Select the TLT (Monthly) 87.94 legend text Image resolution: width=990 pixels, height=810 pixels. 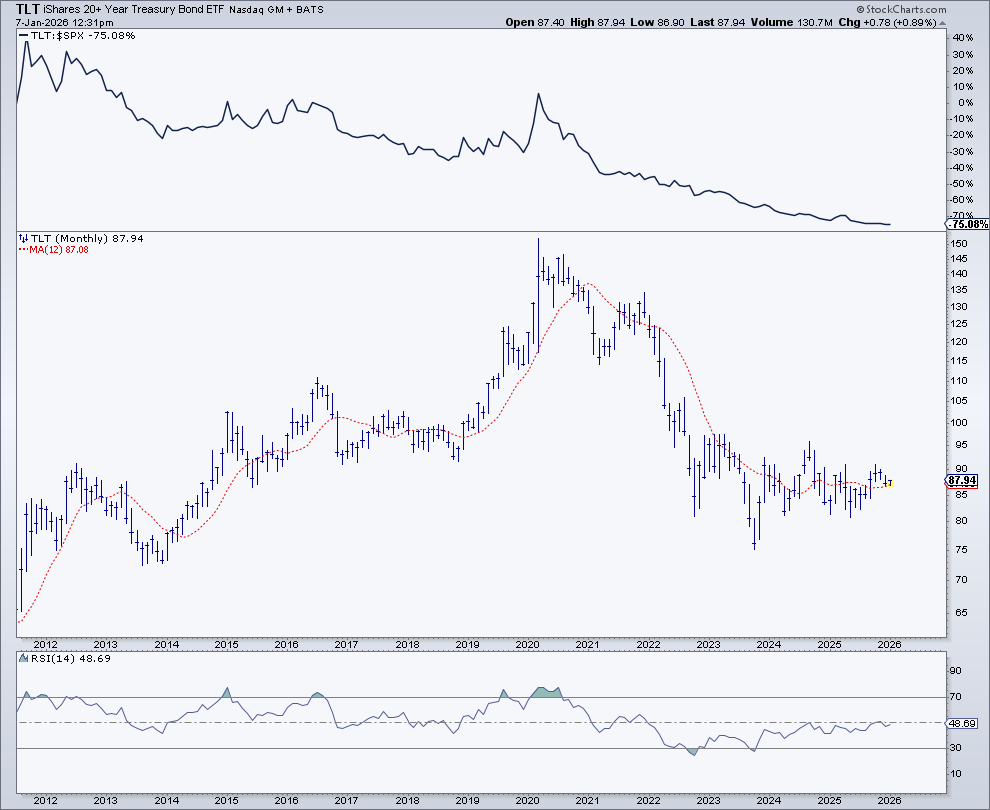[87, 238]
